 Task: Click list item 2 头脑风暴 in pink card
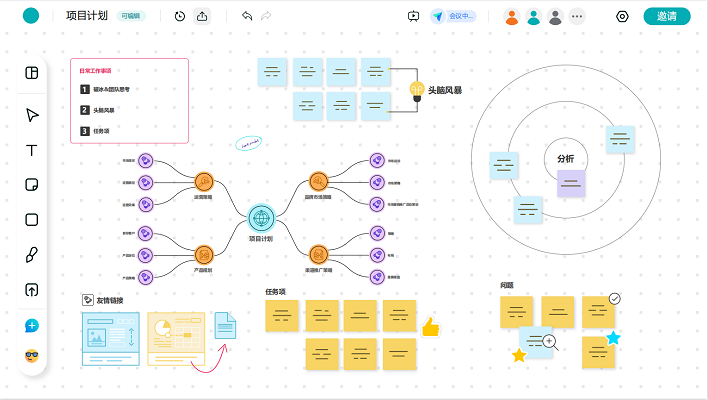point(97,110)
